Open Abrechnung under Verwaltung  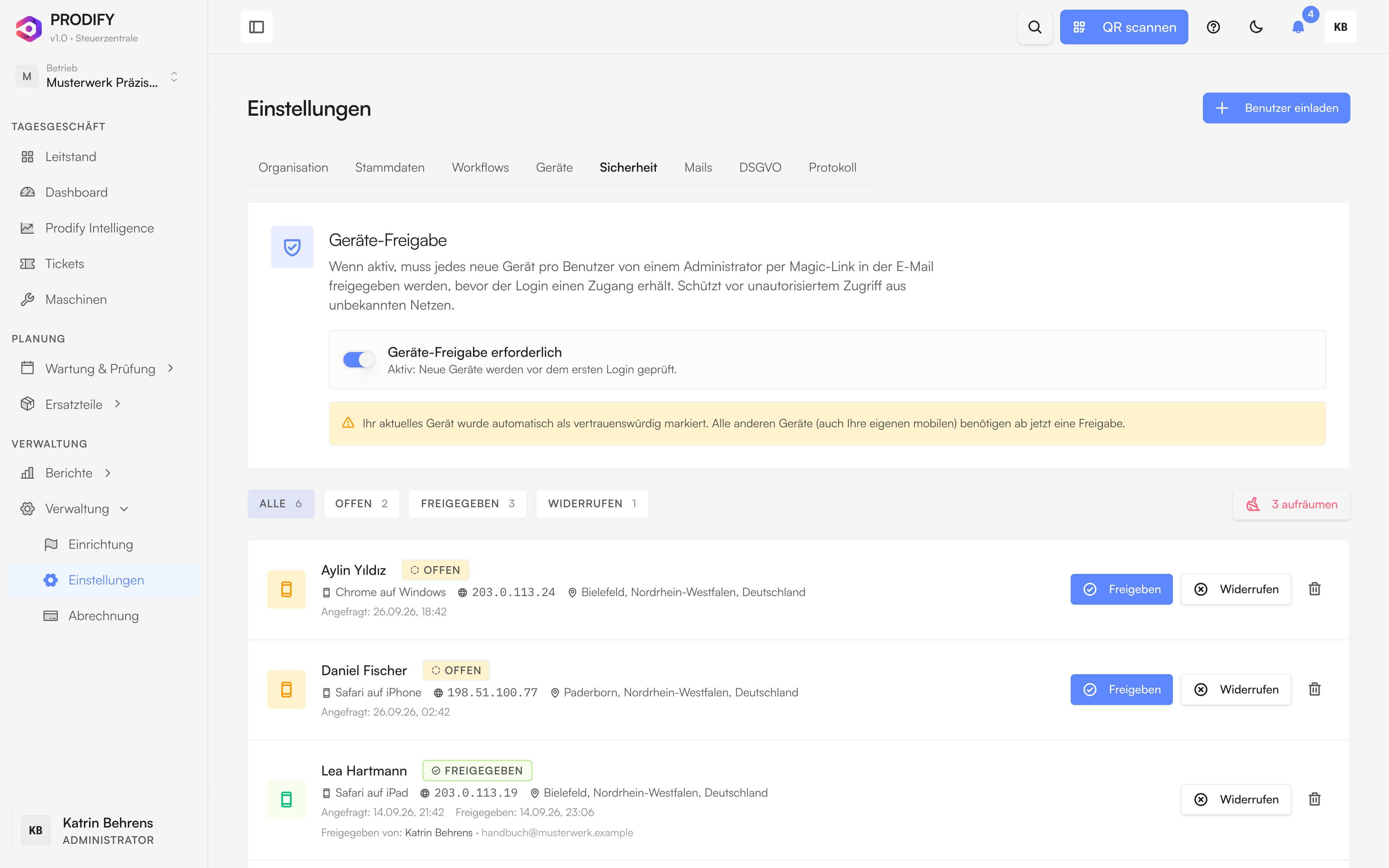[103, 615]
